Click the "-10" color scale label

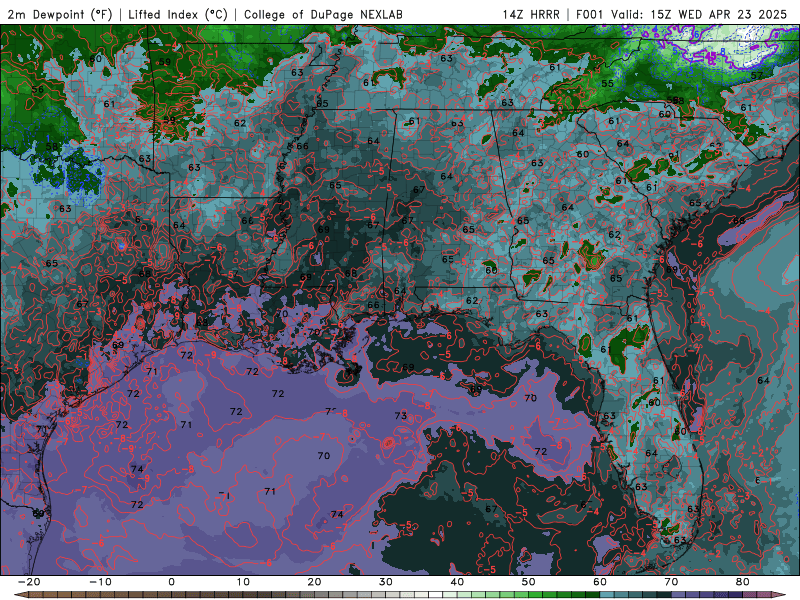click(x=100, y=582)
